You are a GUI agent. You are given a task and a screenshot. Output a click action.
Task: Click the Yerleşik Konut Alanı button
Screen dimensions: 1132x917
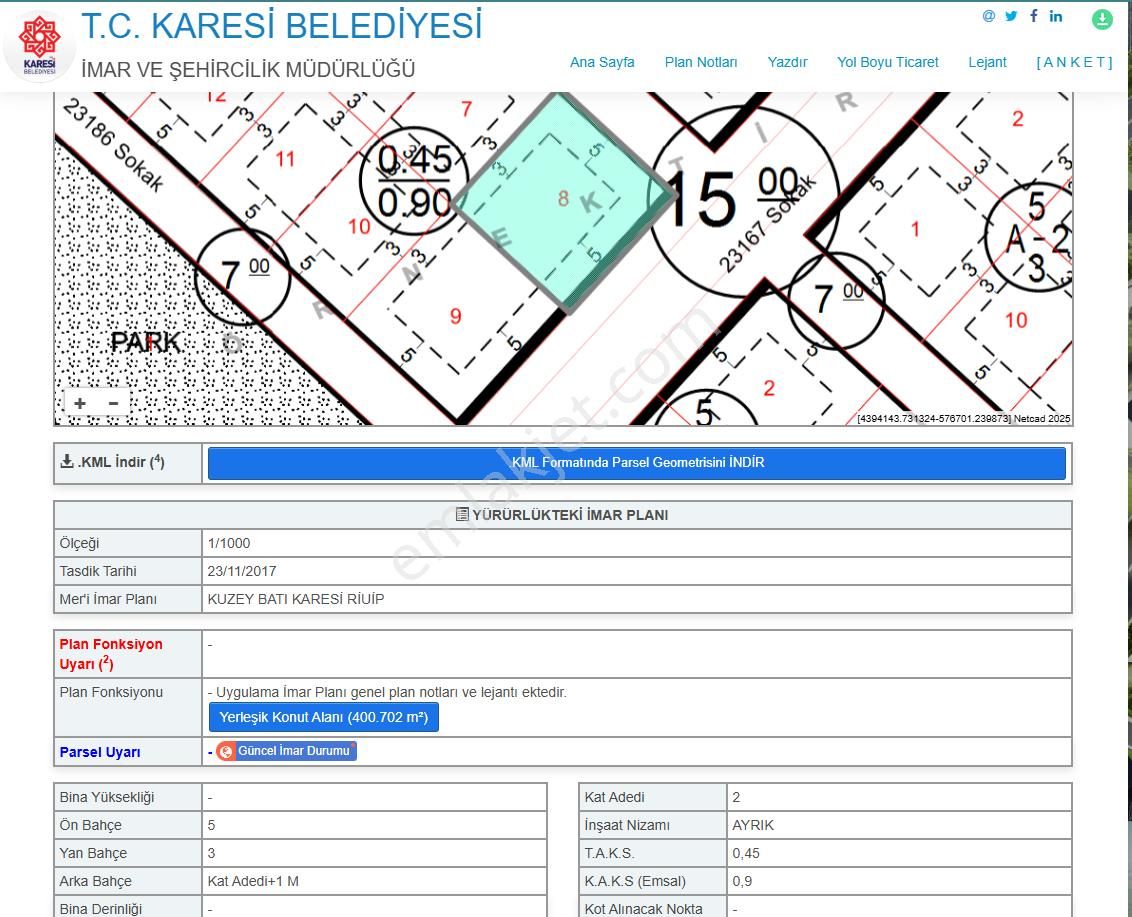click(x=323, y=717)
